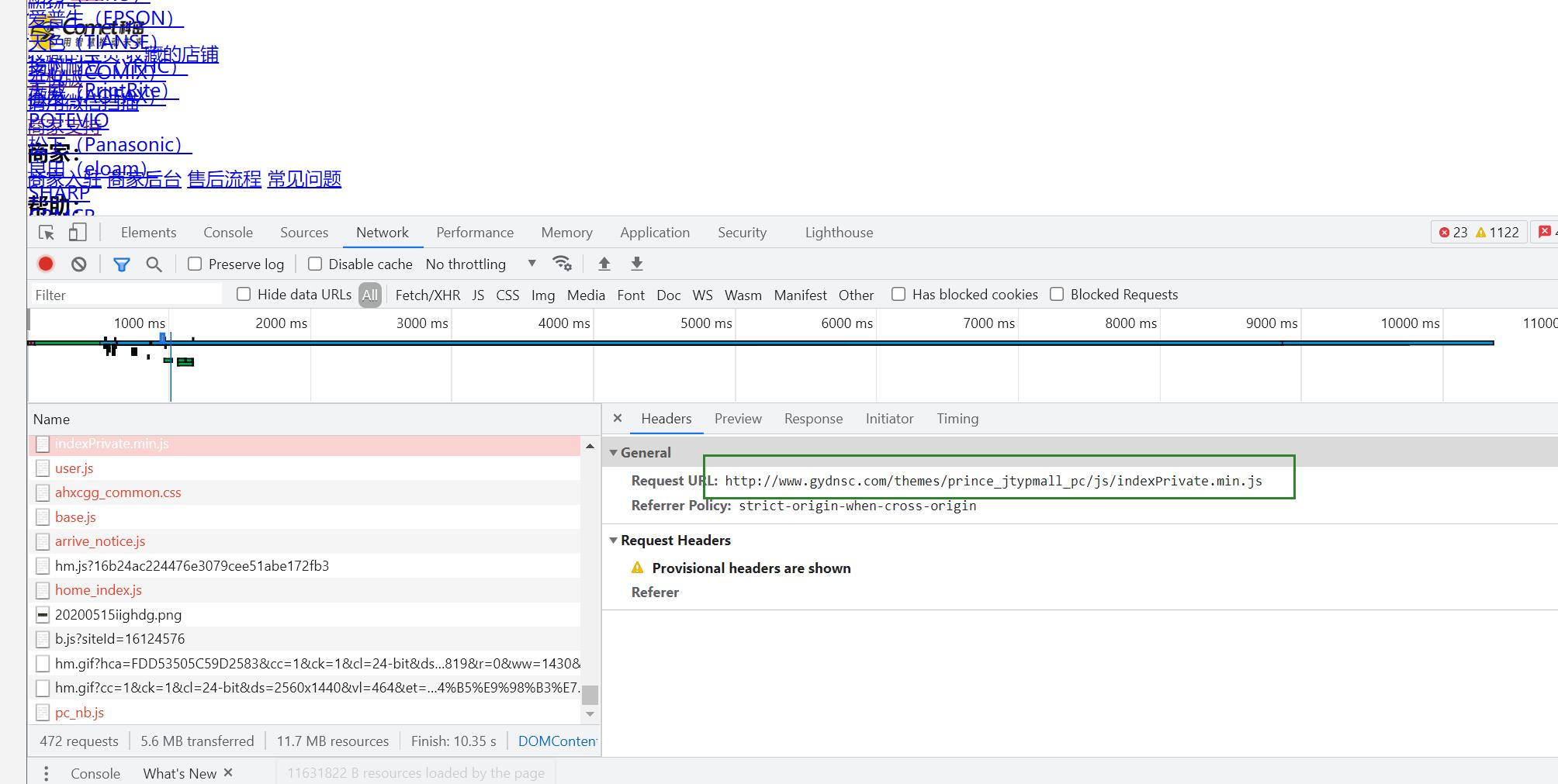This screenshot has width=1558, height=784.
Task: Filter requests by JS
Action: click(478, 295)
